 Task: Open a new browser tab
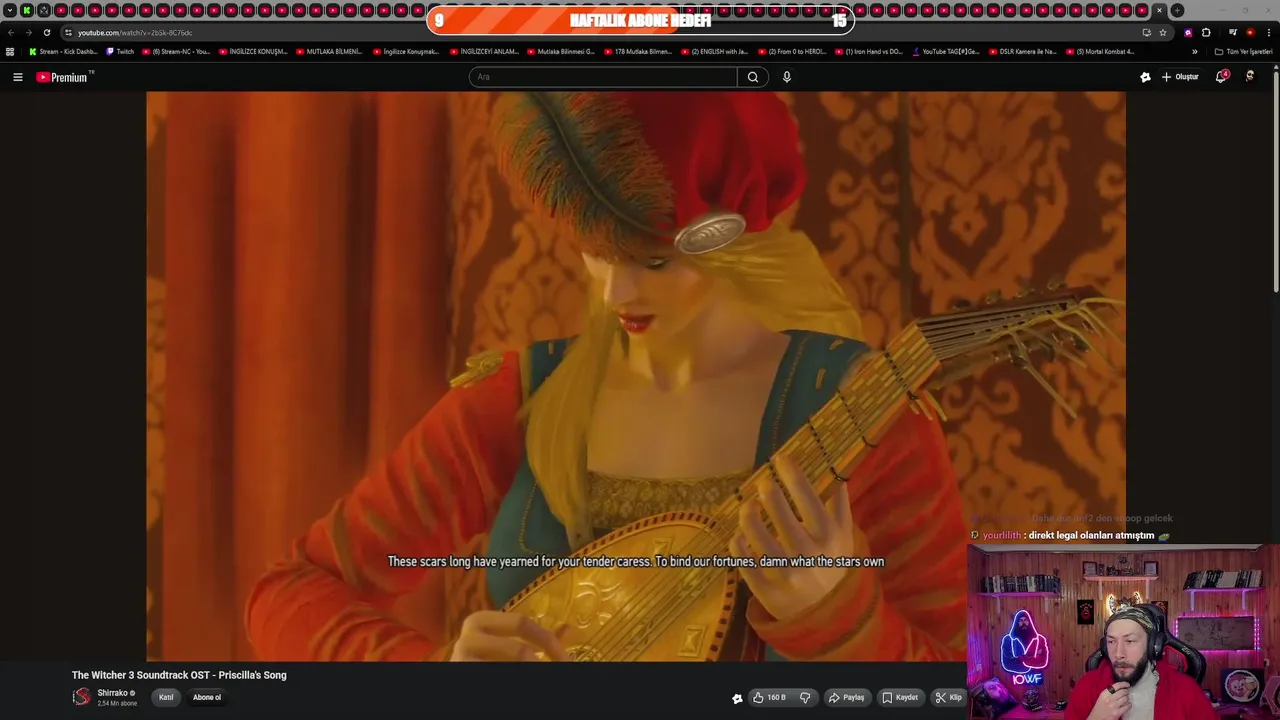(x=1177, y=10)
